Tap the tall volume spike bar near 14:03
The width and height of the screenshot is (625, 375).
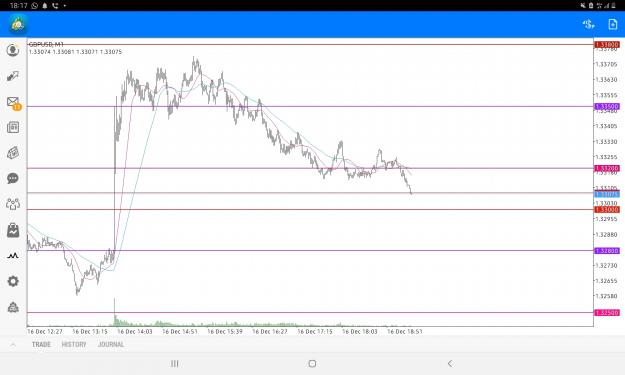(114, 312)
